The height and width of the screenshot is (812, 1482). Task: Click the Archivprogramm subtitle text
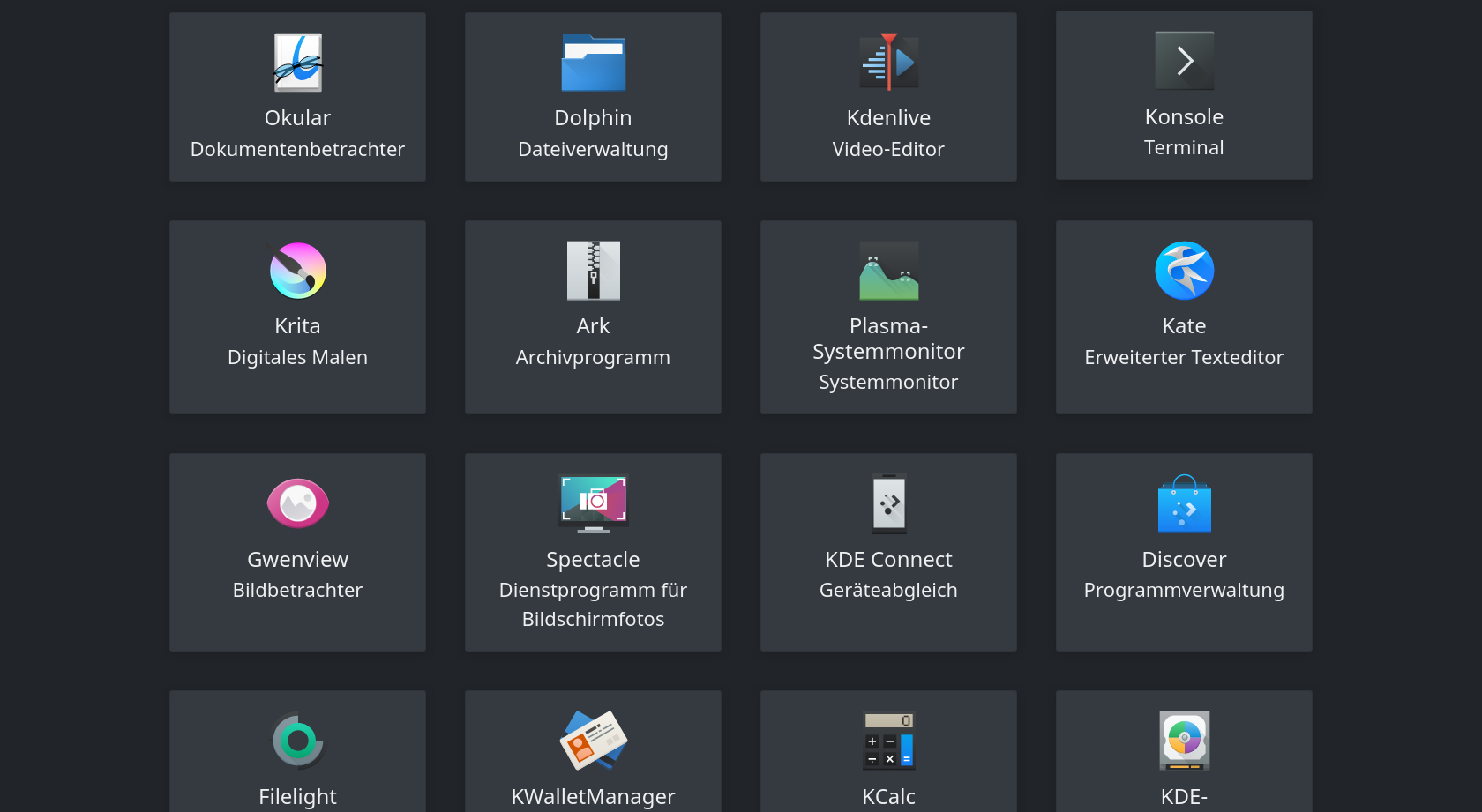[x=594, y=358]
